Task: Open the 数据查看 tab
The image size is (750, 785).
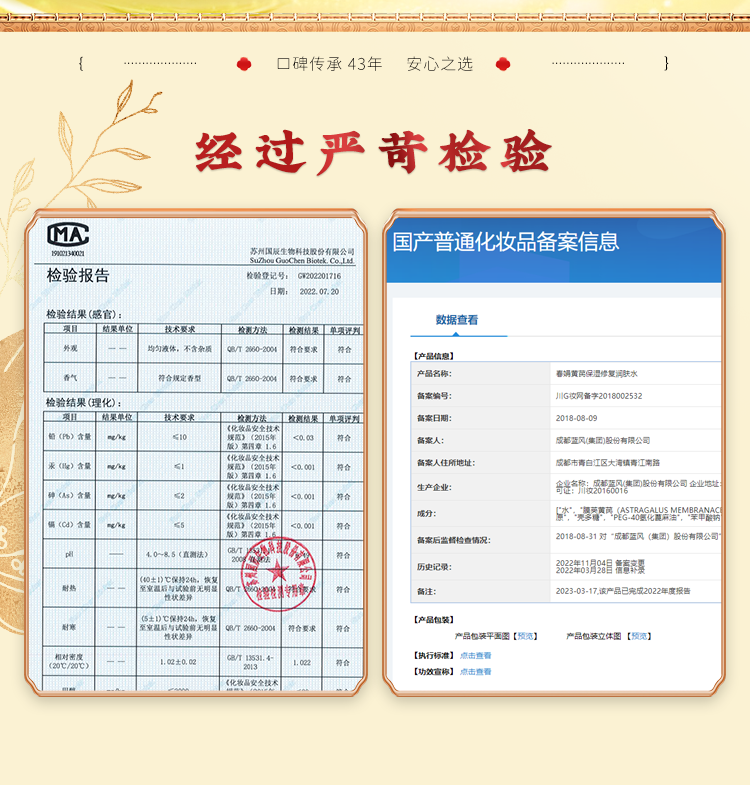Action: 457,320
